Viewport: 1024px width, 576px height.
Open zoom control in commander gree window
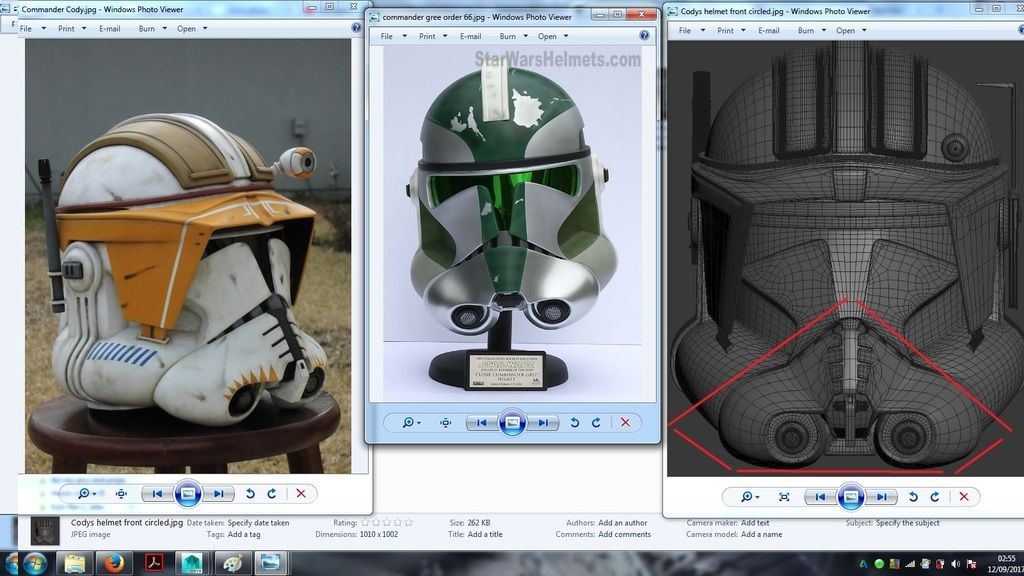[411, 423]
